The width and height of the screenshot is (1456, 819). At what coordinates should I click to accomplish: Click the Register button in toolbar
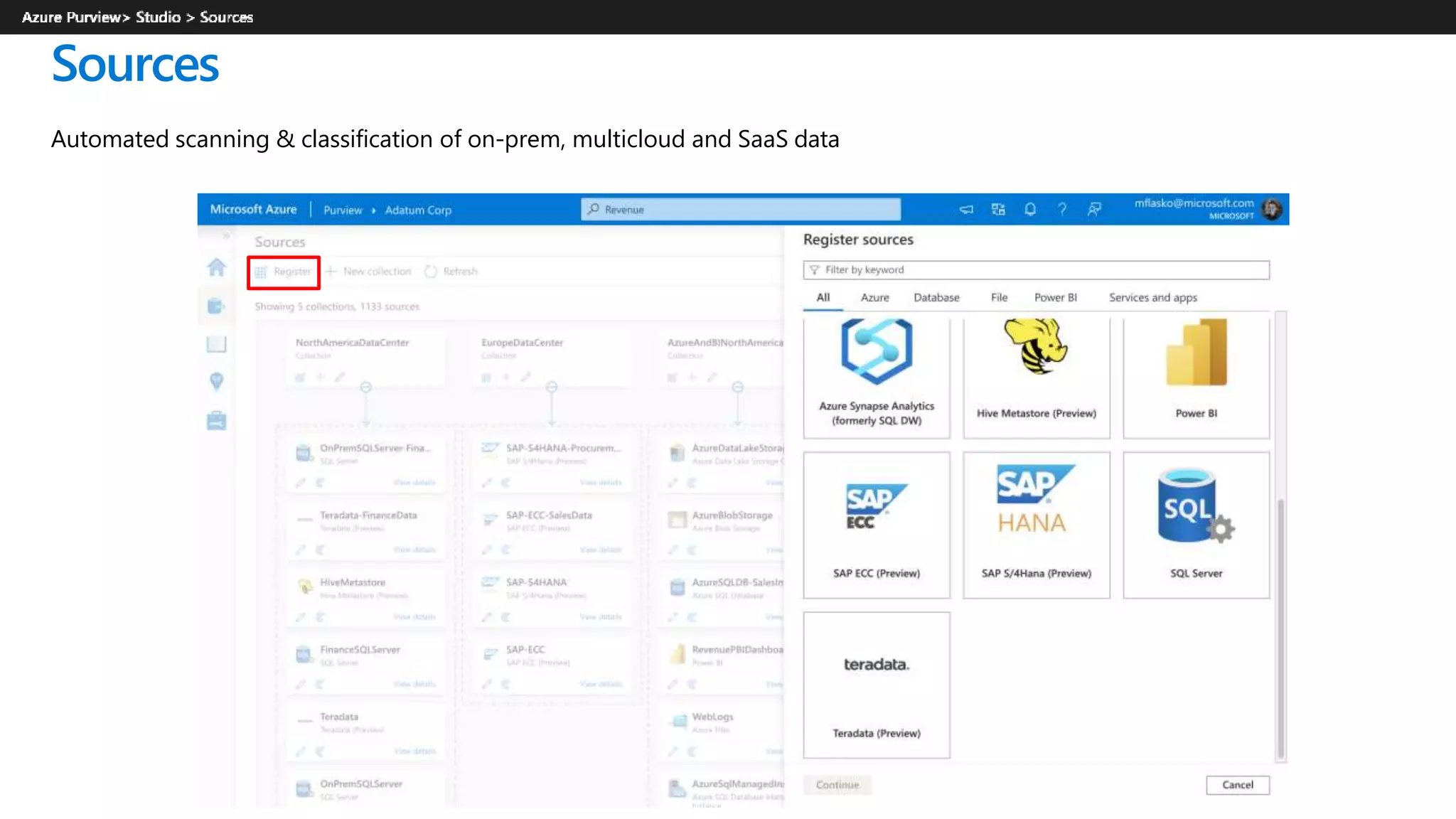click(x=284, y=272)
